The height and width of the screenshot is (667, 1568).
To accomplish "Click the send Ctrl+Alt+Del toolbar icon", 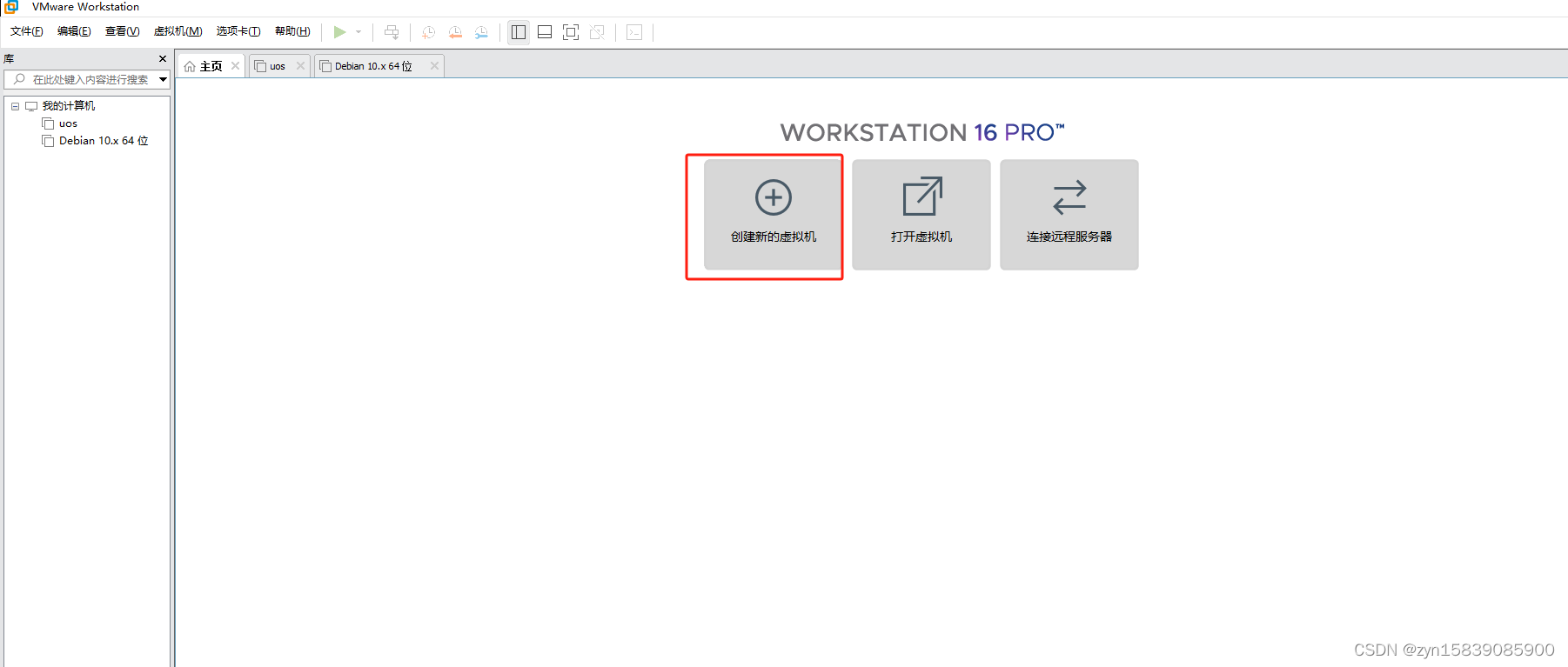I will click(x=392, y=32).
